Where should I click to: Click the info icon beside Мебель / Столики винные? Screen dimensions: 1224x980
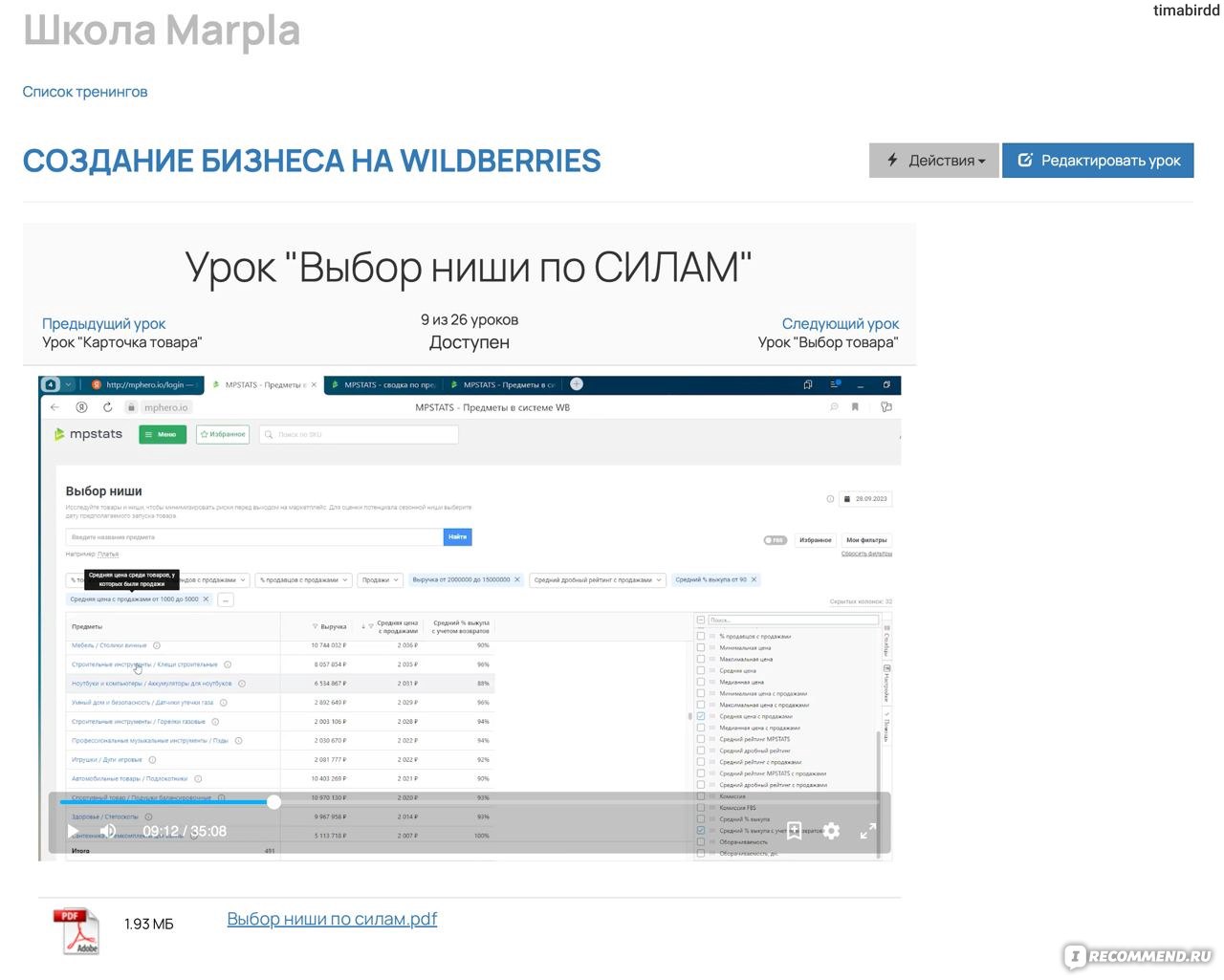[x=157, y=645]
